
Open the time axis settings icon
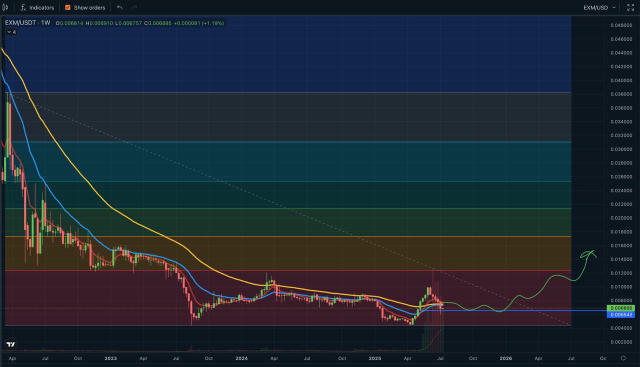tap(623, 358)
